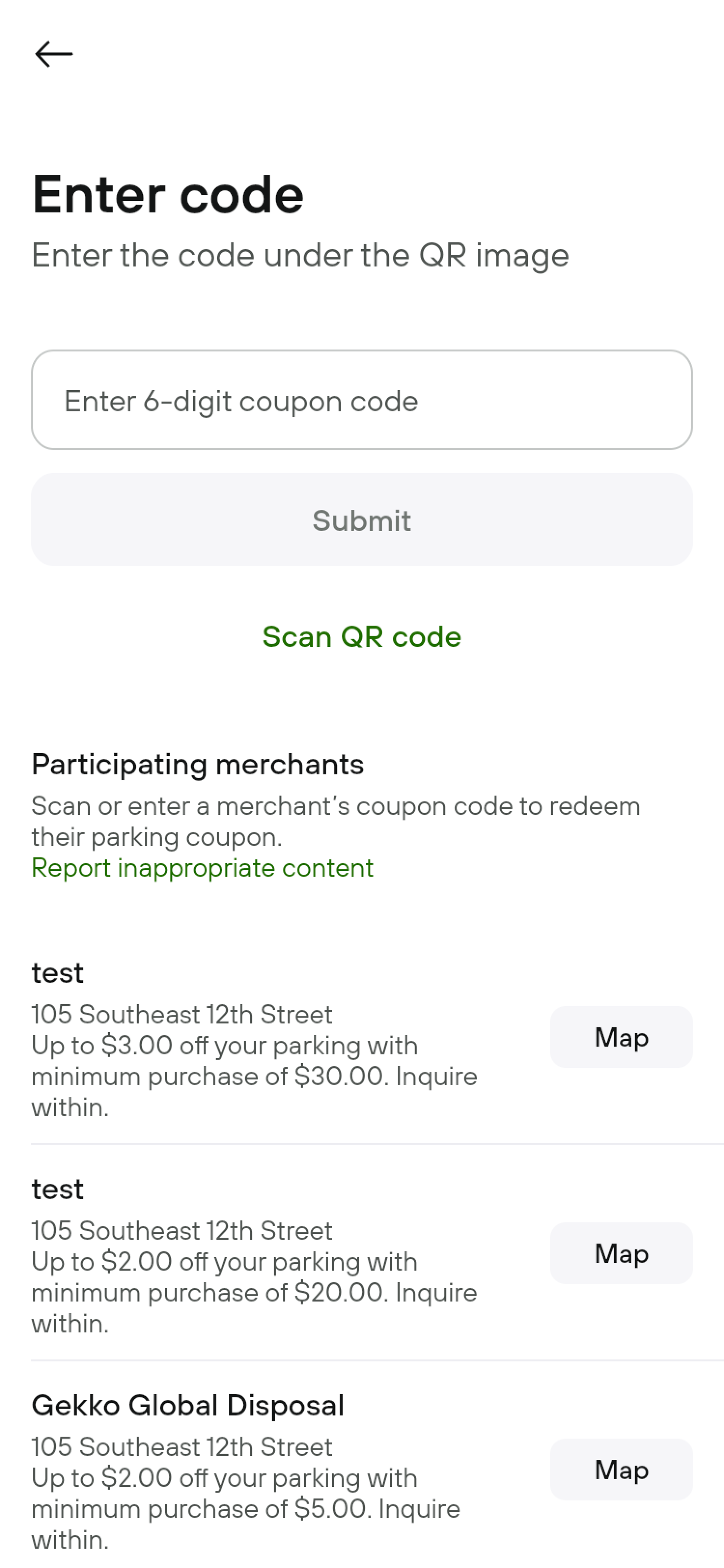Select the 'test' merchant with $2.00 off
Image resolution: width=724 pixels, height=1568 pixels.
tap(57, 1189)
